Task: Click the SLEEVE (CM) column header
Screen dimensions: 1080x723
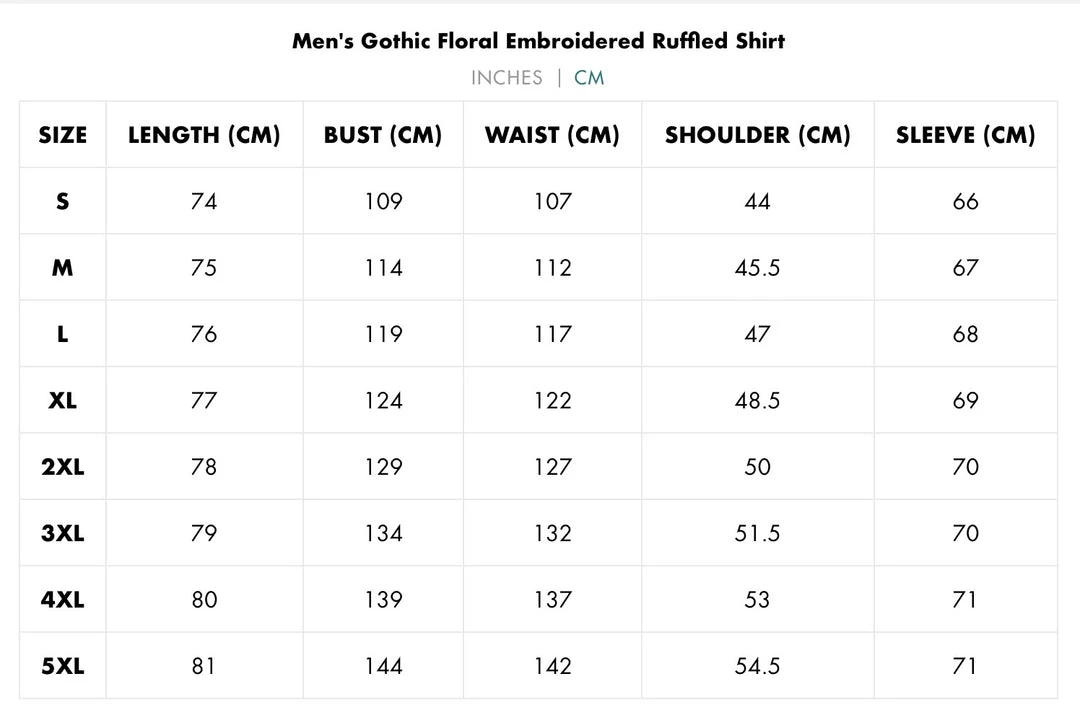Action: tap(965, 135)
